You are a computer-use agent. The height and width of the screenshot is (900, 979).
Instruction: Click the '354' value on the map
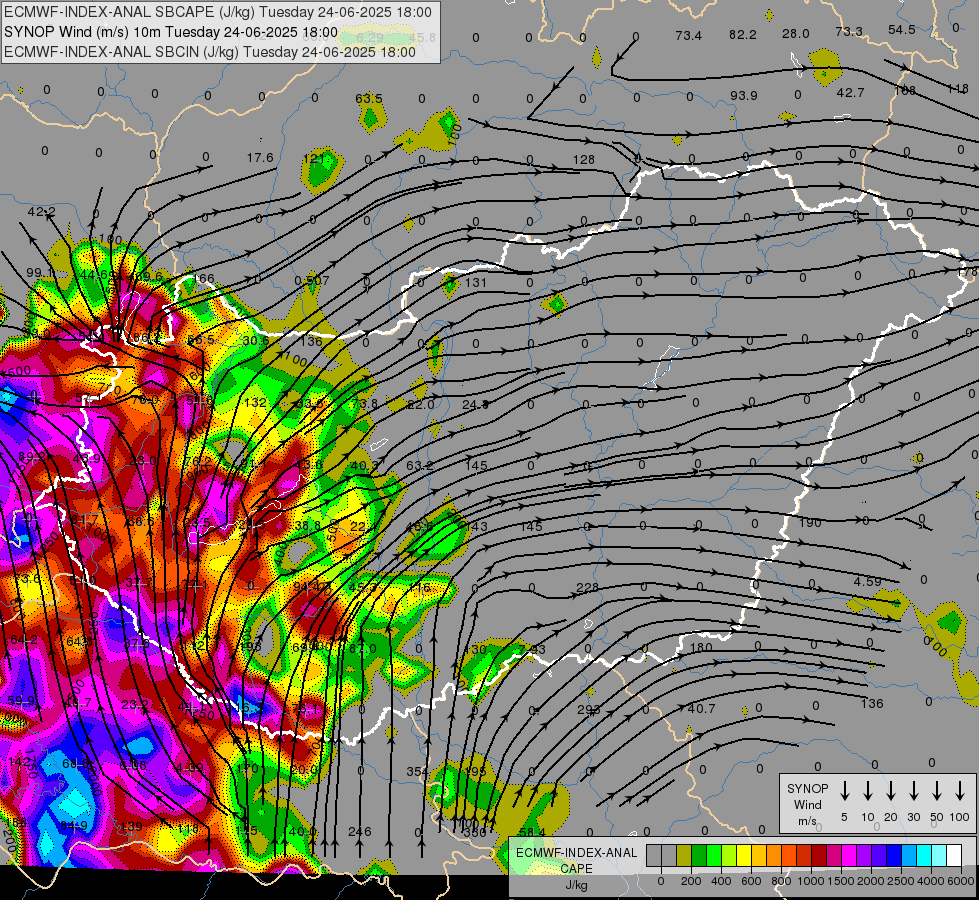[417, 772]
